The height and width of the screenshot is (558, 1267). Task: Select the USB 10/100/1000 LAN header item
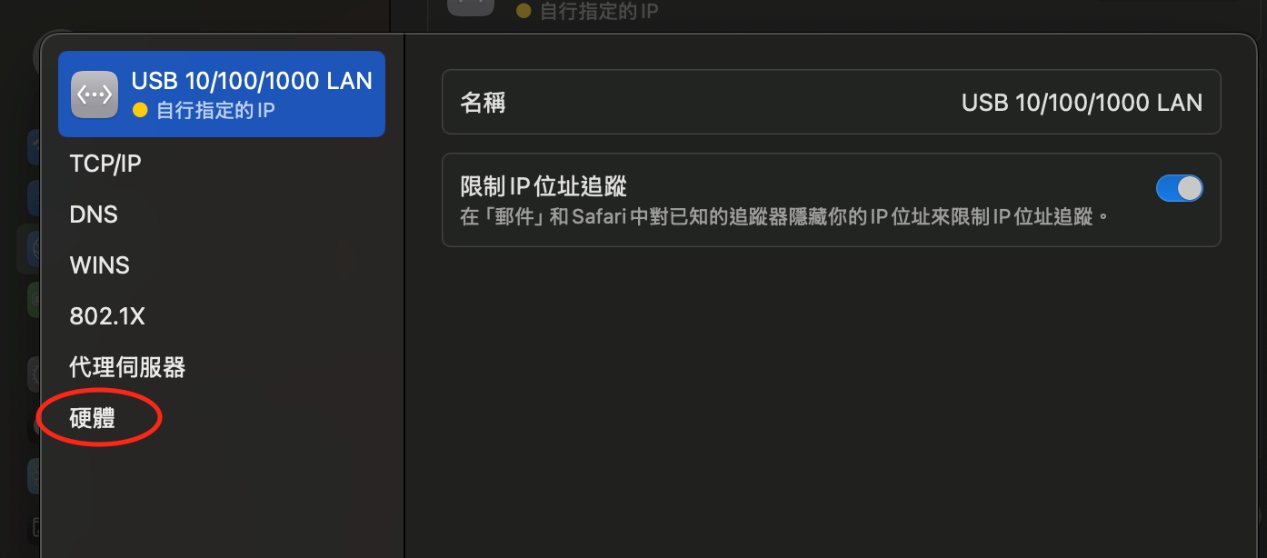(222, 94)
